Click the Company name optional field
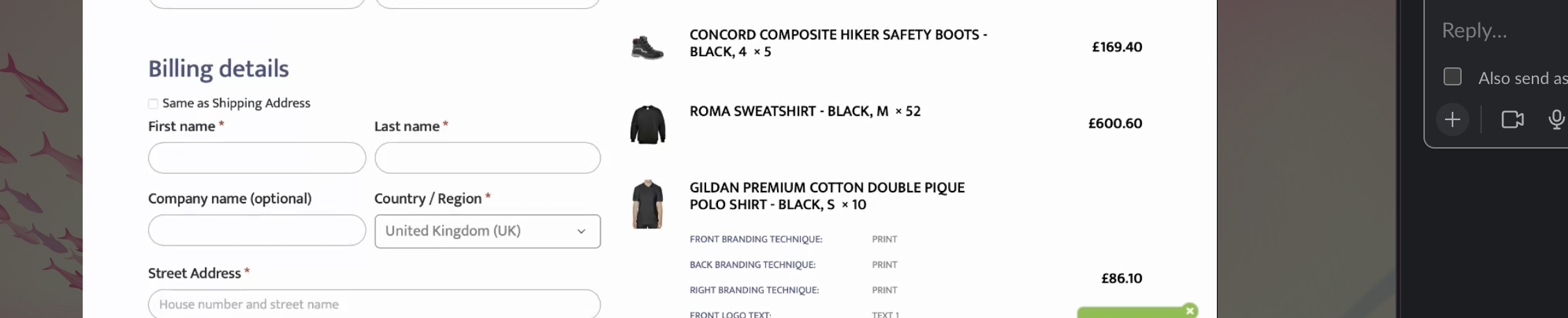1568x318 pixels. 256,230
